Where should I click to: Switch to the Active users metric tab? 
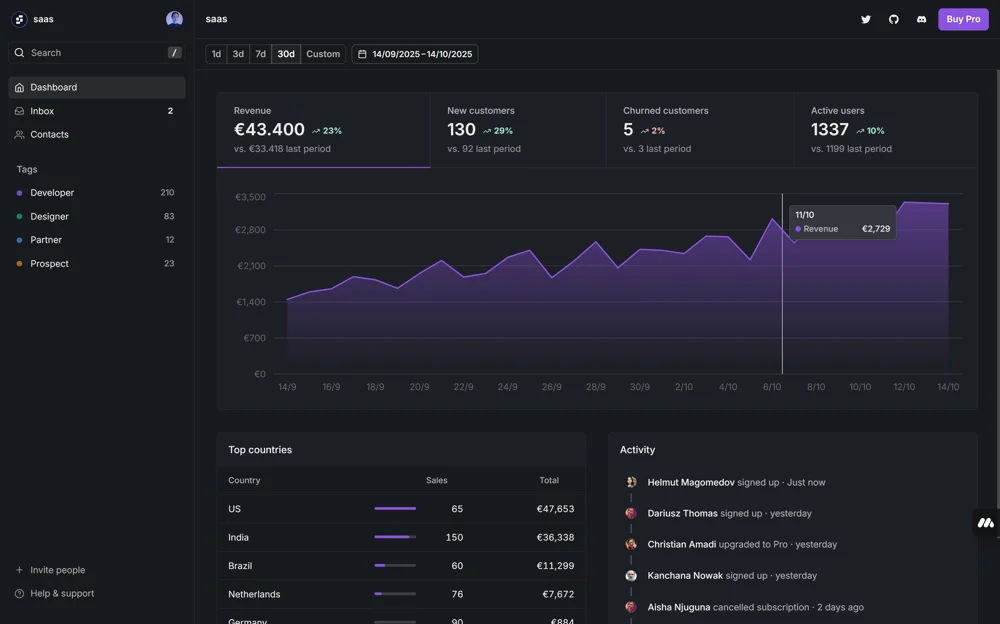click(x=886, y=130)
